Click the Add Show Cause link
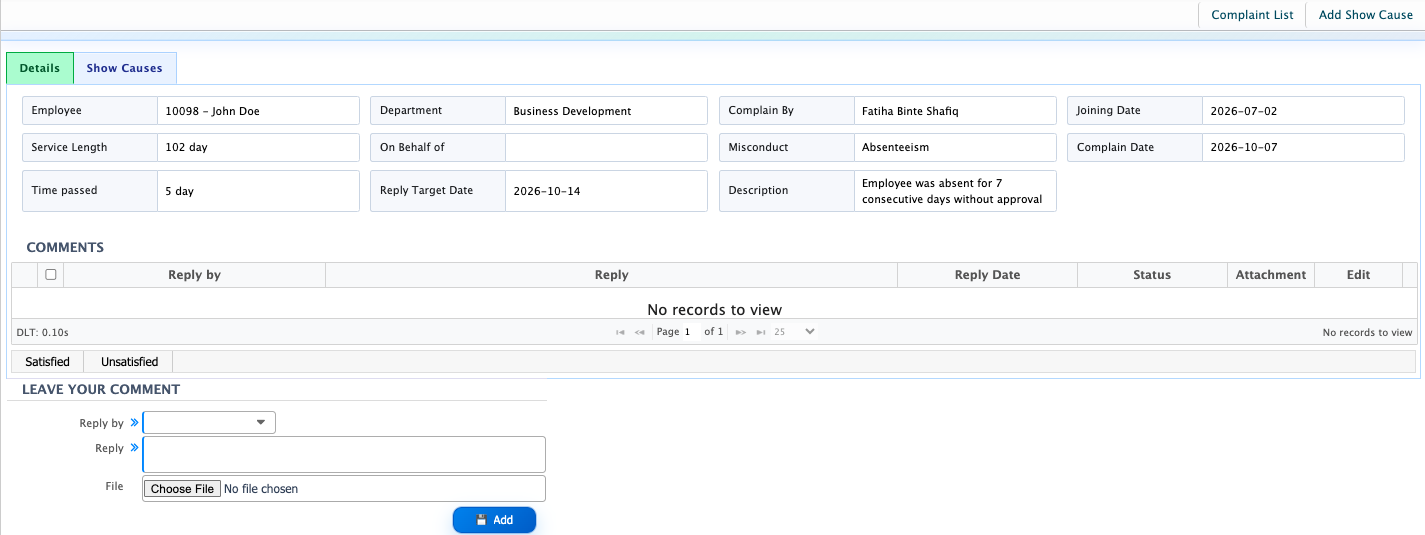This screenshot has height=535, width=1425. 1366,15
